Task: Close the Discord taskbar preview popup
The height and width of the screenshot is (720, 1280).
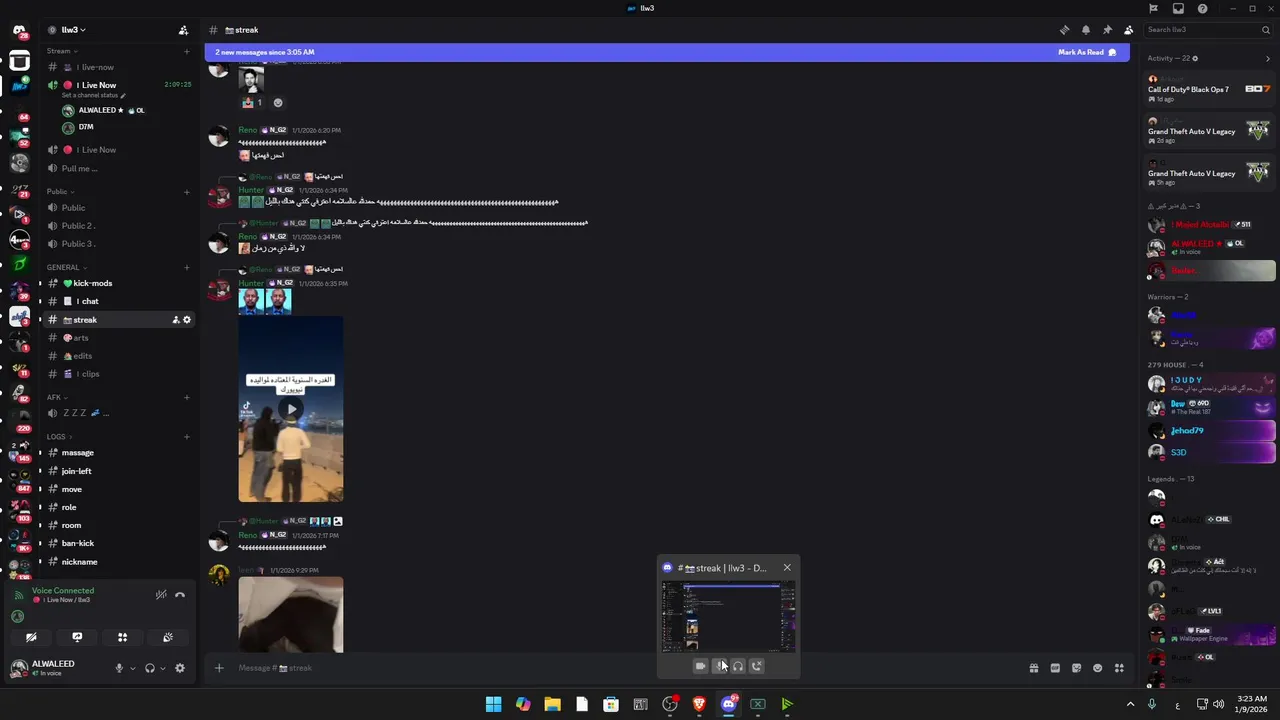Action: coord(787,568)
